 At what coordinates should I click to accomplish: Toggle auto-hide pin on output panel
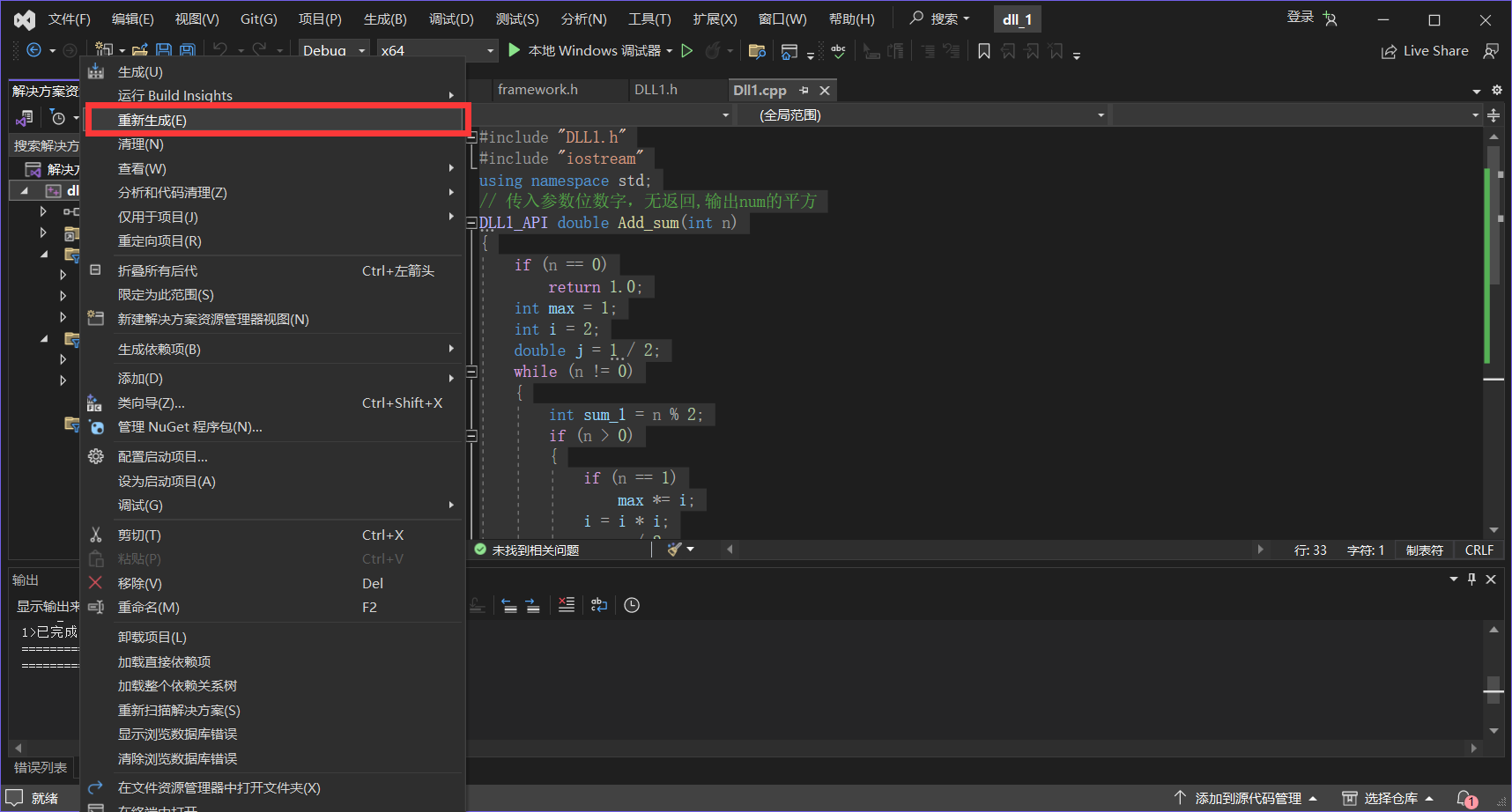[1471, 579]
